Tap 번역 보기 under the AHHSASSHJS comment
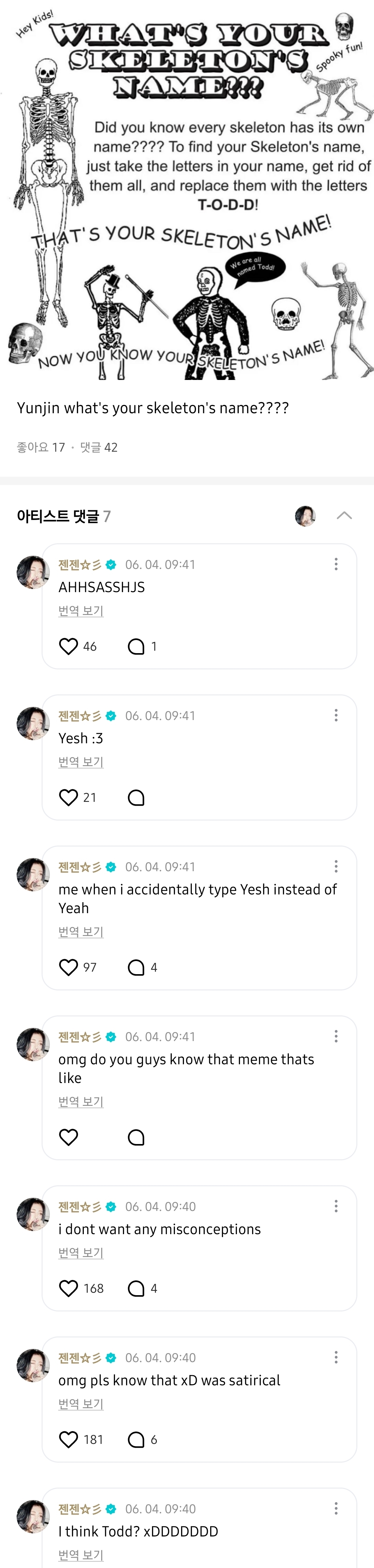Viewport: 374px width, 1568px height. click(81, 610)
